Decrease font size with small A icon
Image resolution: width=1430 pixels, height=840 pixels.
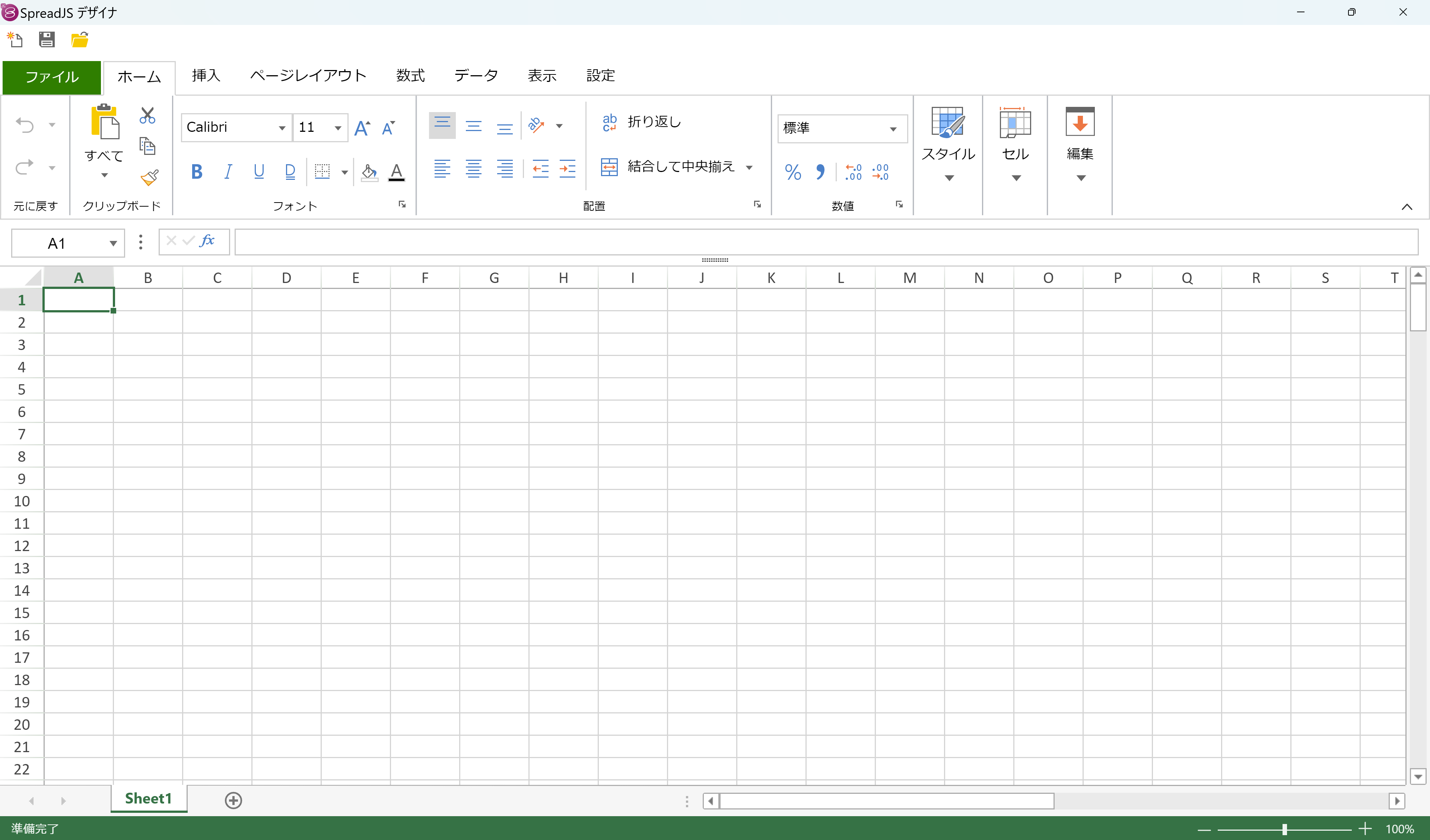coord(388,128)
